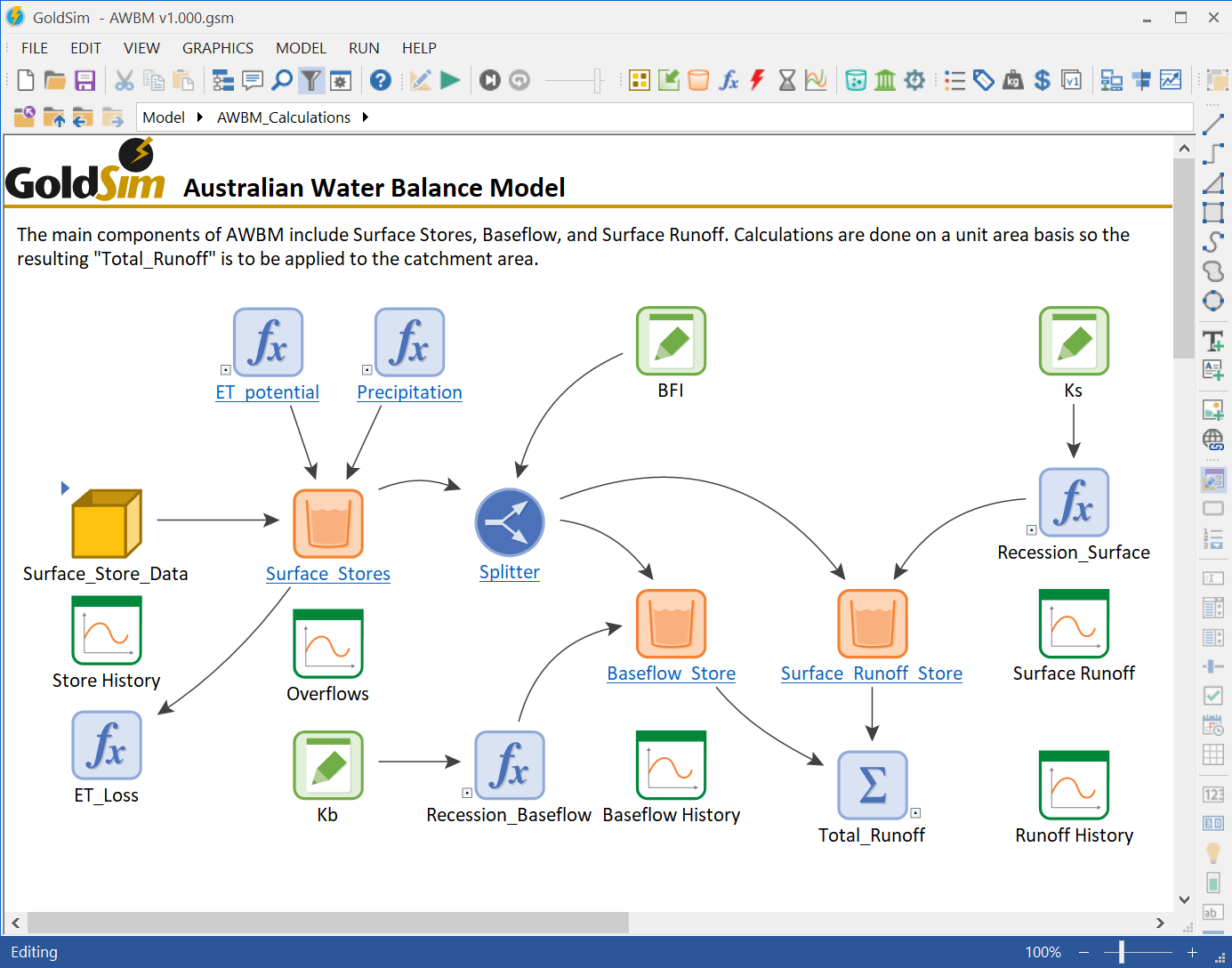This screenshot has width=1232, height=968.
Task: Click the zoom in plus button
Action: click(1192, 952)
